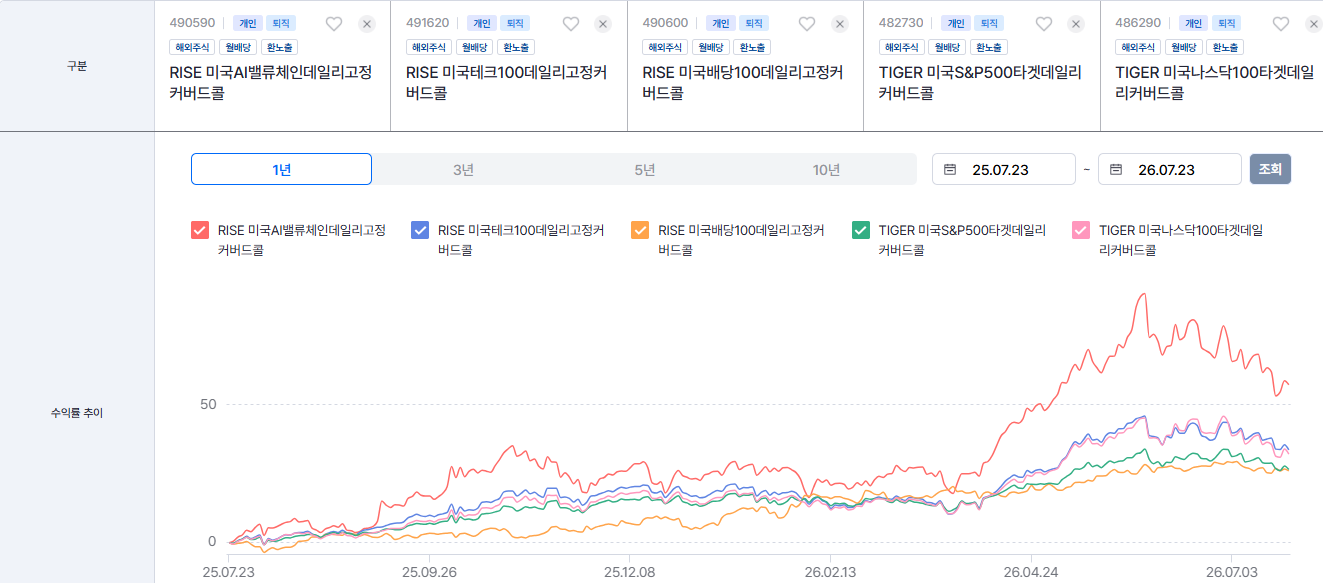Remove TIGER 미국나스닥100타겟데일리커버드콜 card with X

pos(1313,24)
